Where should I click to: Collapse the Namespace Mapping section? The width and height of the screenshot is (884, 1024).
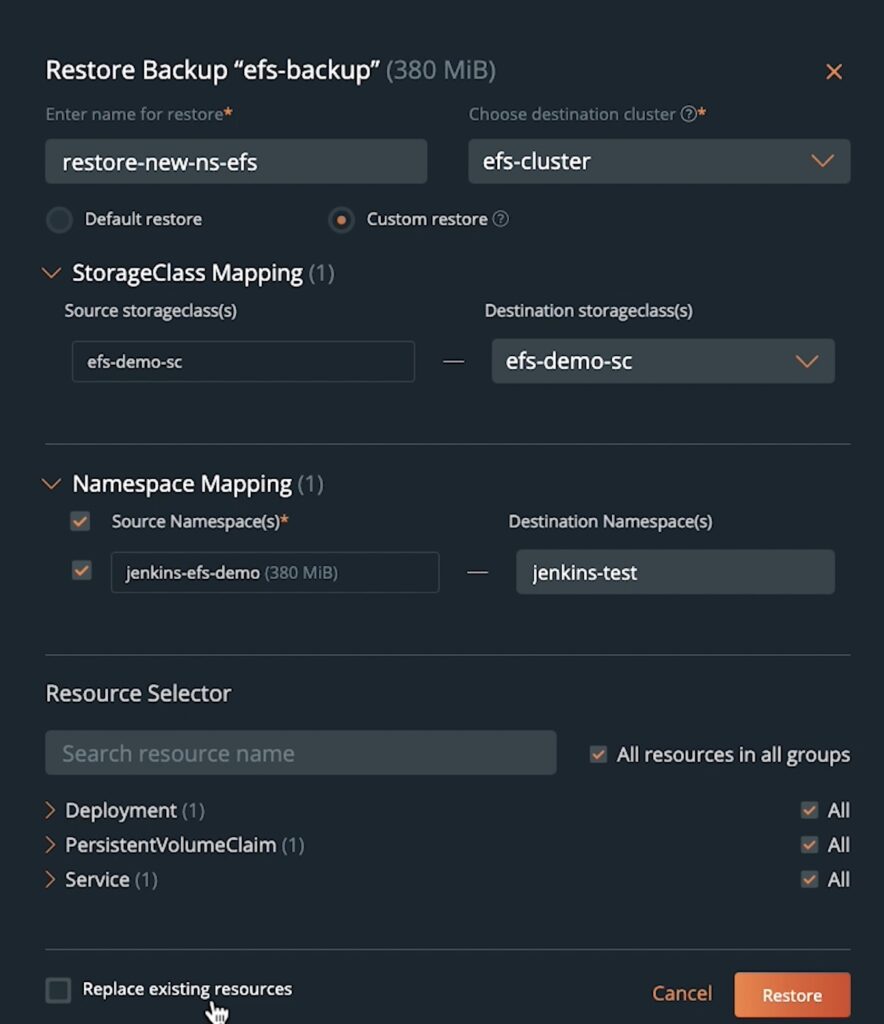pyautogui.click(x=52, y=484)
